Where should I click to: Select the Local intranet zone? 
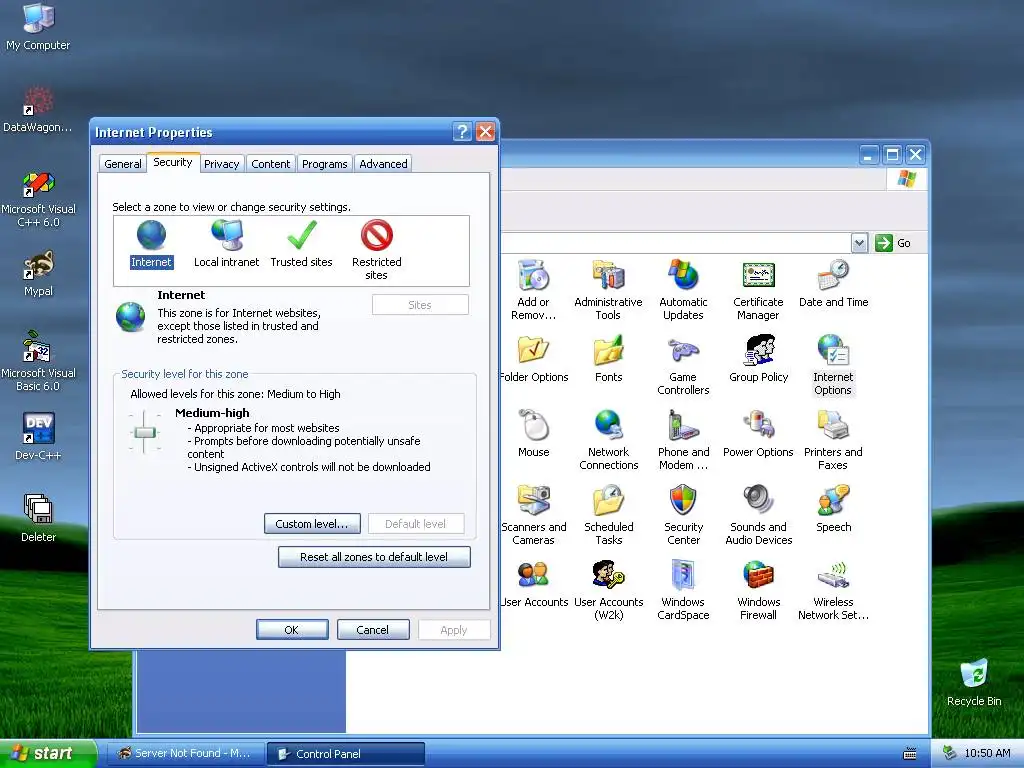[227, 244]
